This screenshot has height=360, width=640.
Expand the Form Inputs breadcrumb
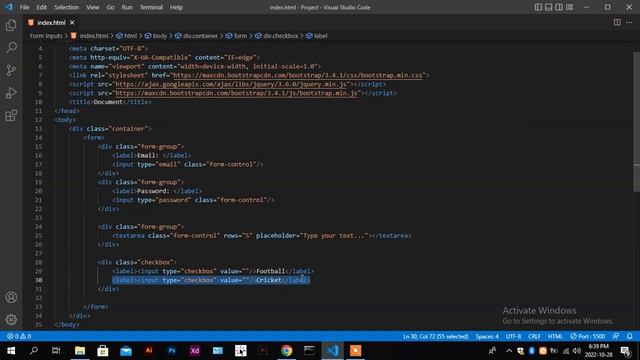click(46, 36)
